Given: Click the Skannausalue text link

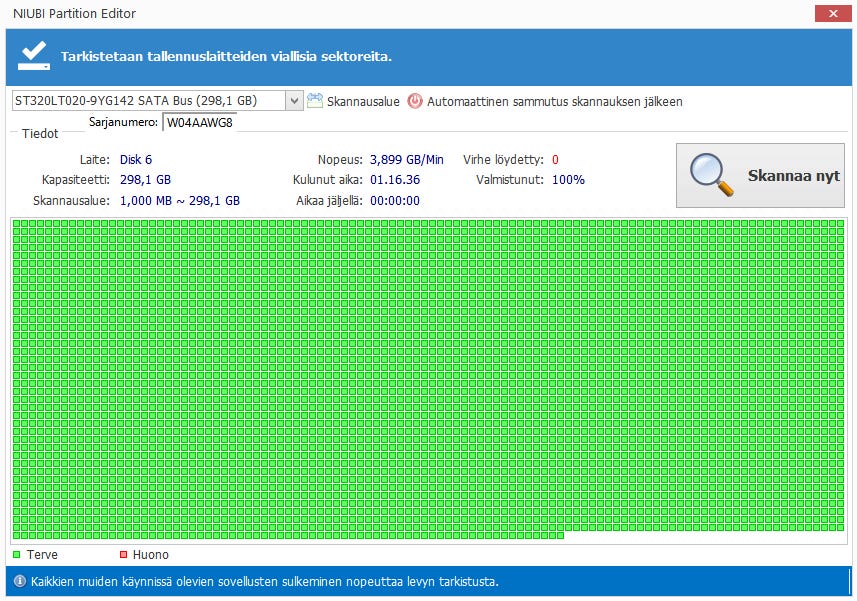Looking at the screenshot, I should coord(363,102).
